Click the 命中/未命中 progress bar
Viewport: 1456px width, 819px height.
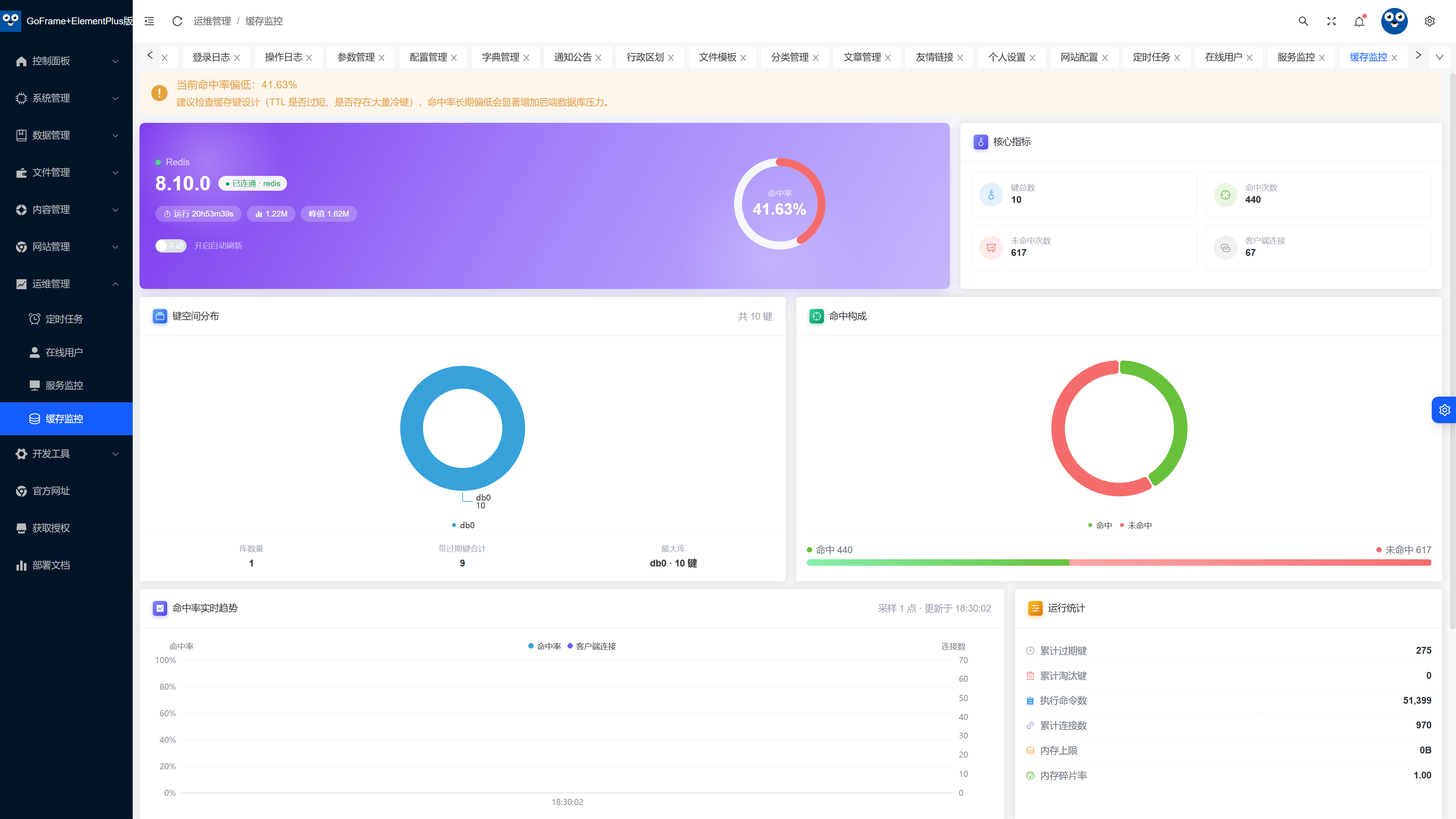coord(1119,562)
